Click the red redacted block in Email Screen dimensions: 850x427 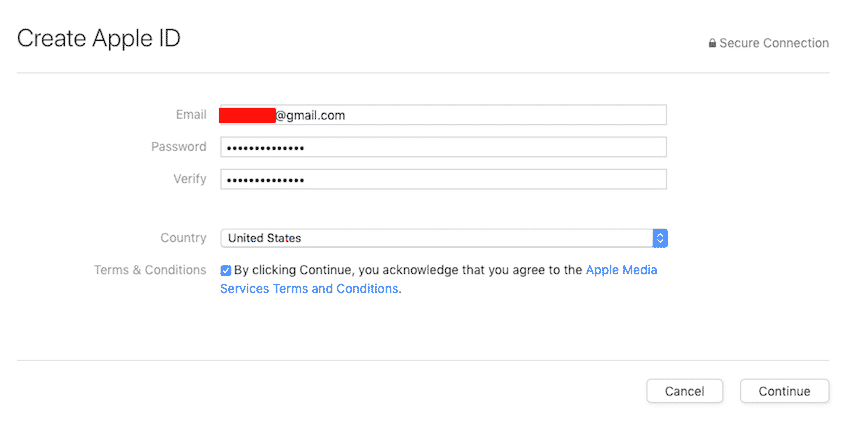(x=247, y=115)
